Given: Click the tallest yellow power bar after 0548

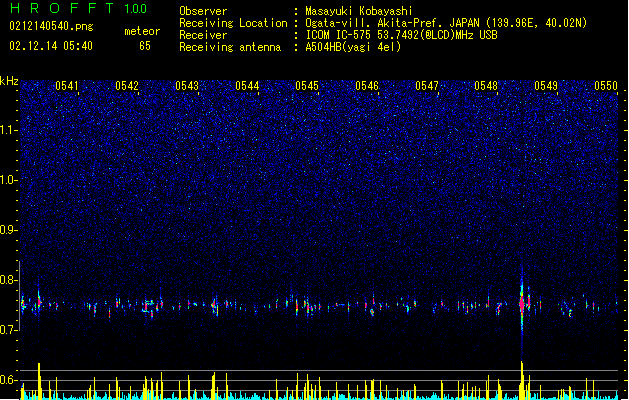Looking at the screenshot, I should (x=522, y=380).
